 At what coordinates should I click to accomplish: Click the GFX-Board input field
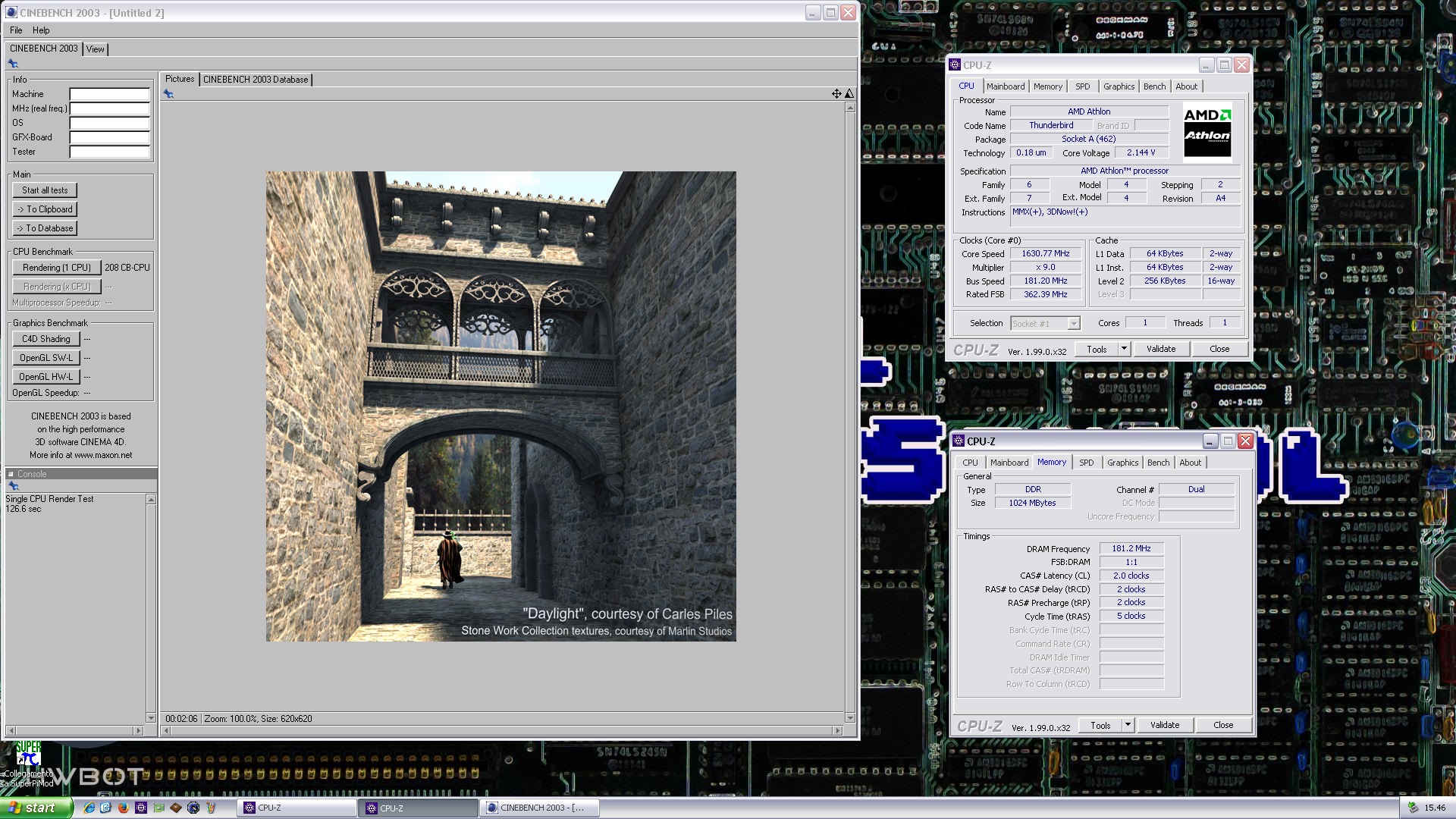coord(110,137)
